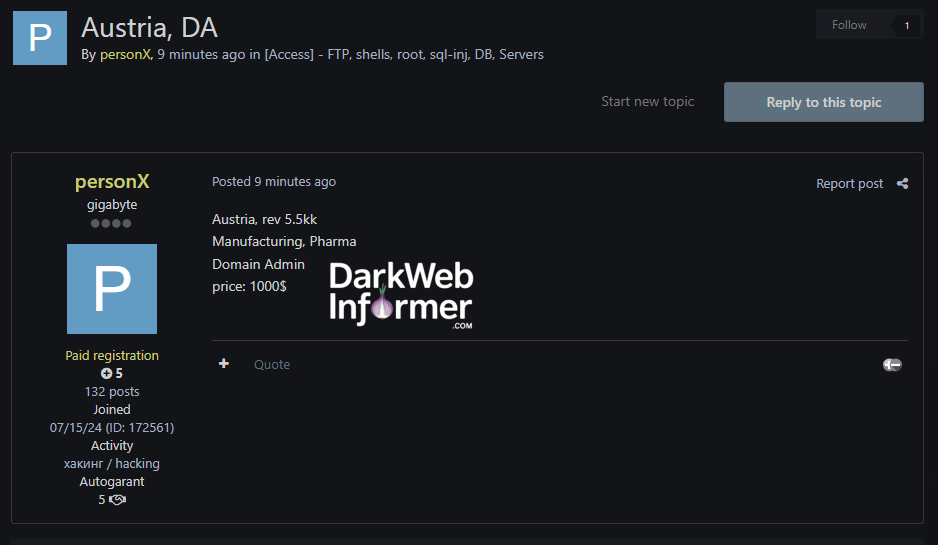Click the DarkWeb Informer logo image
Image resolution: width=938 pixels, height=545 pixels.
(401, 295)
